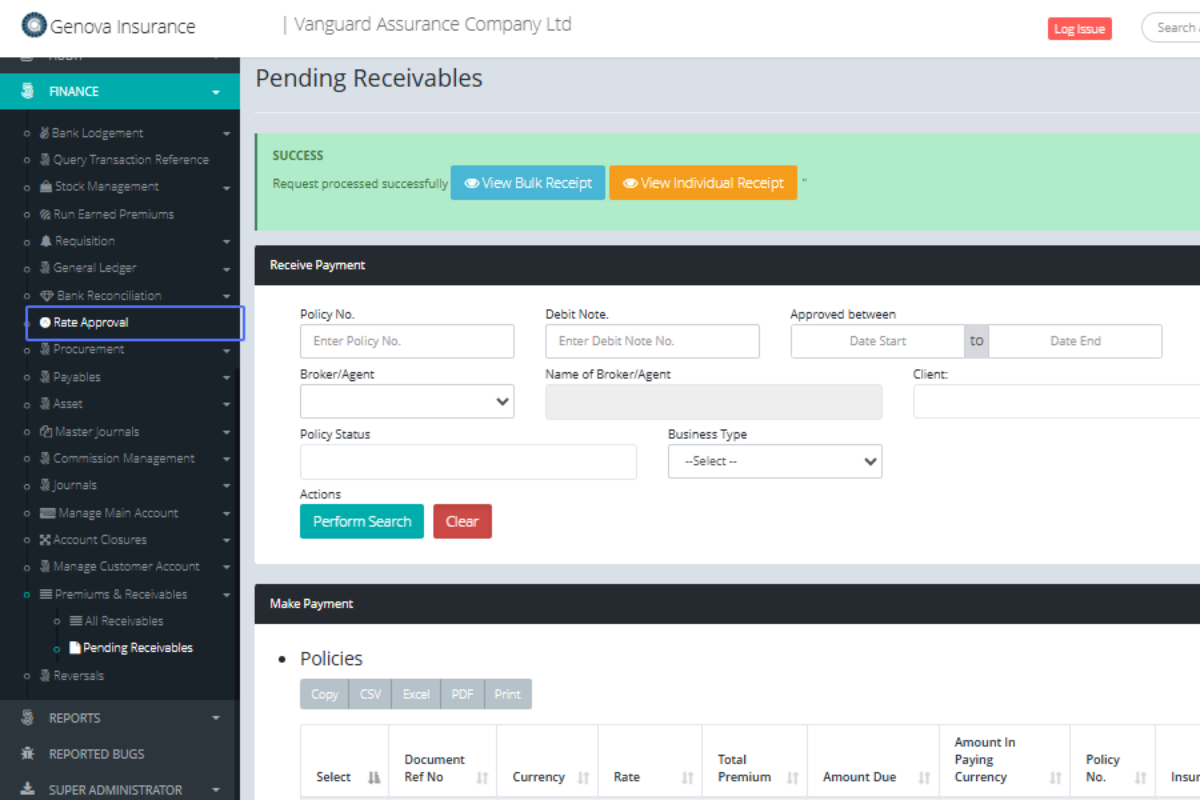Click the Bank Reconciliation diamond icon

pyautogui.click(x=47, y=296)
